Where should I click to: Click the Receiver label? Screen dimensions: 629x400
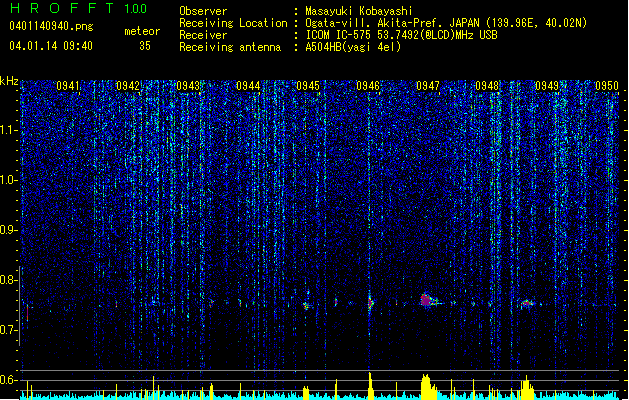click(x=203, y=35)
